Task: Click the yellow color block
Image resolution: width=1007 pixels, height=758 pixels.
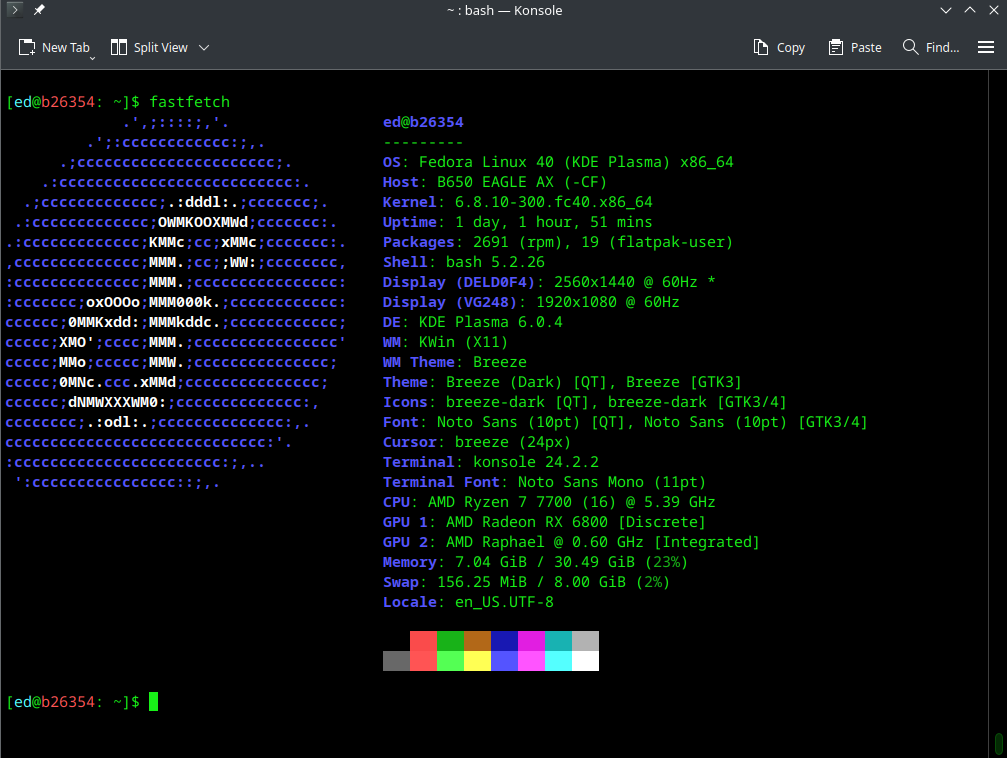Action: [x=477, y=661]
